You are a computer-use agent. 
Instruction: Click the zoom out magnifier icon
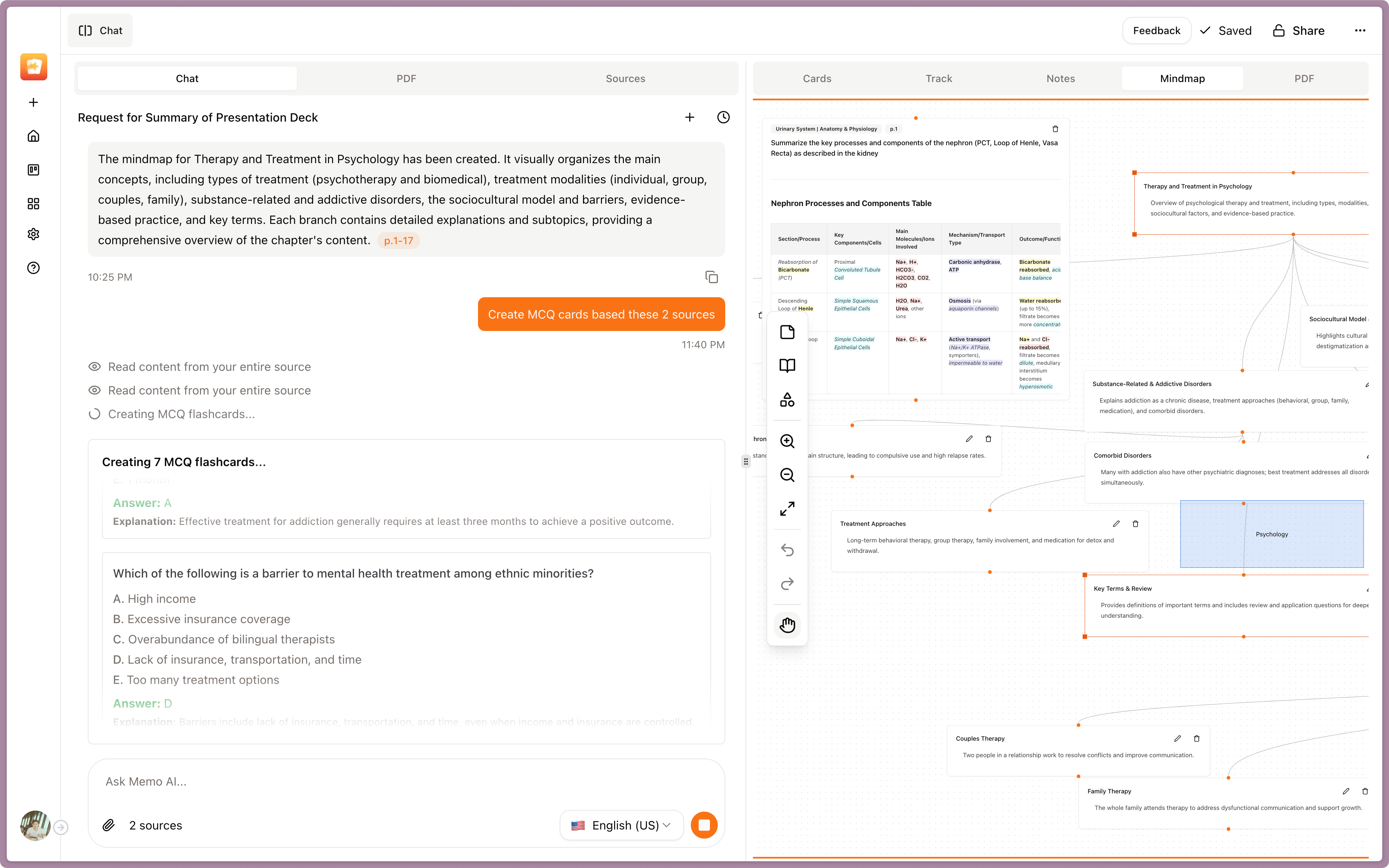[787, 475]
